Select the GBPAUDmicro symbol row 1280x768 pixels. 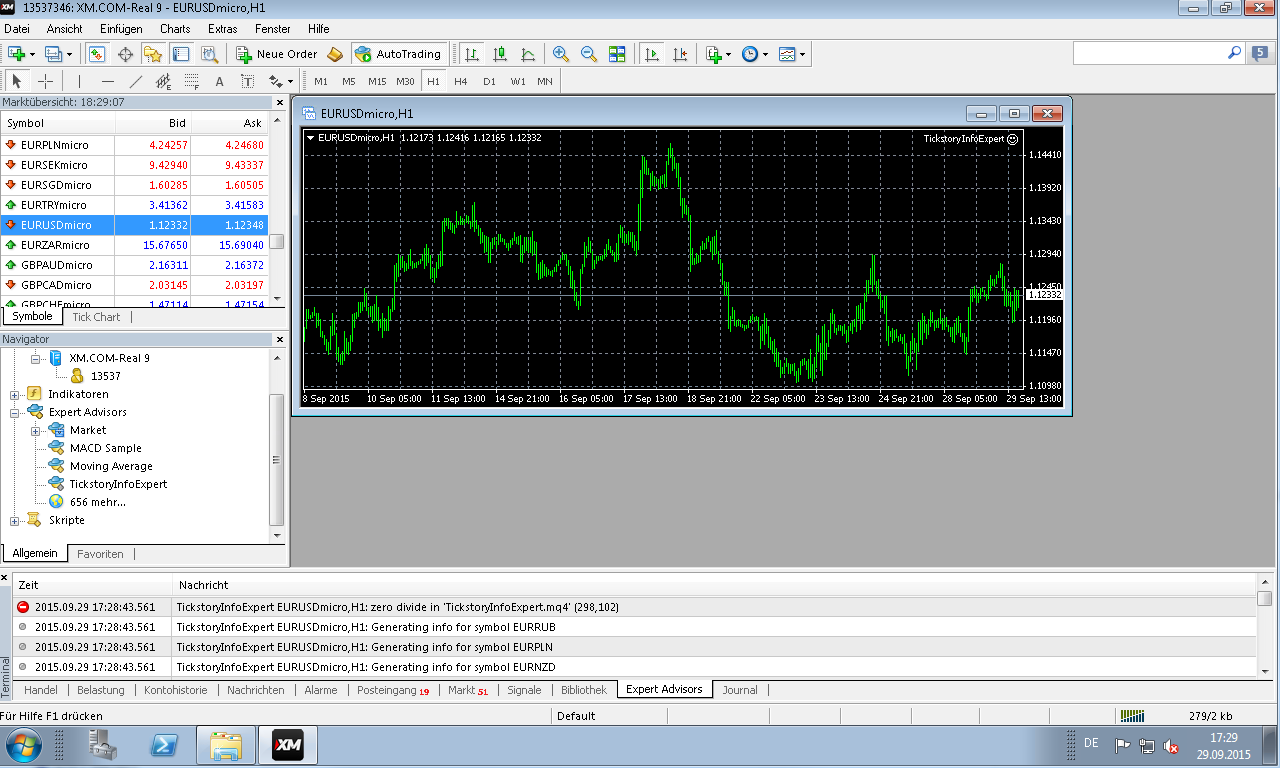[x=135, y=265]
